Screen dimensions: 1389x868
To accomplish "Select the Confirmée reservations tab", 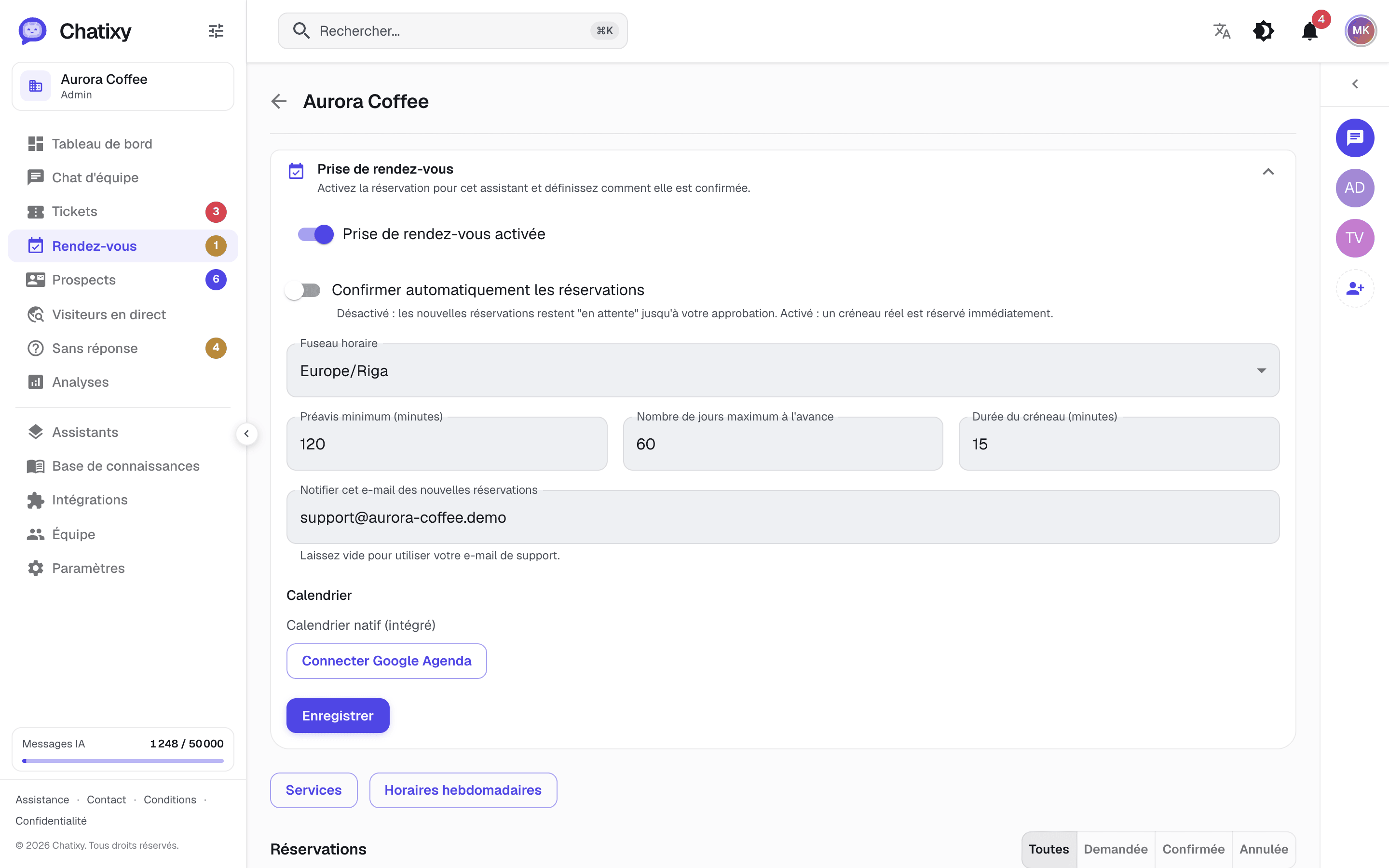I will (1193, 849).
